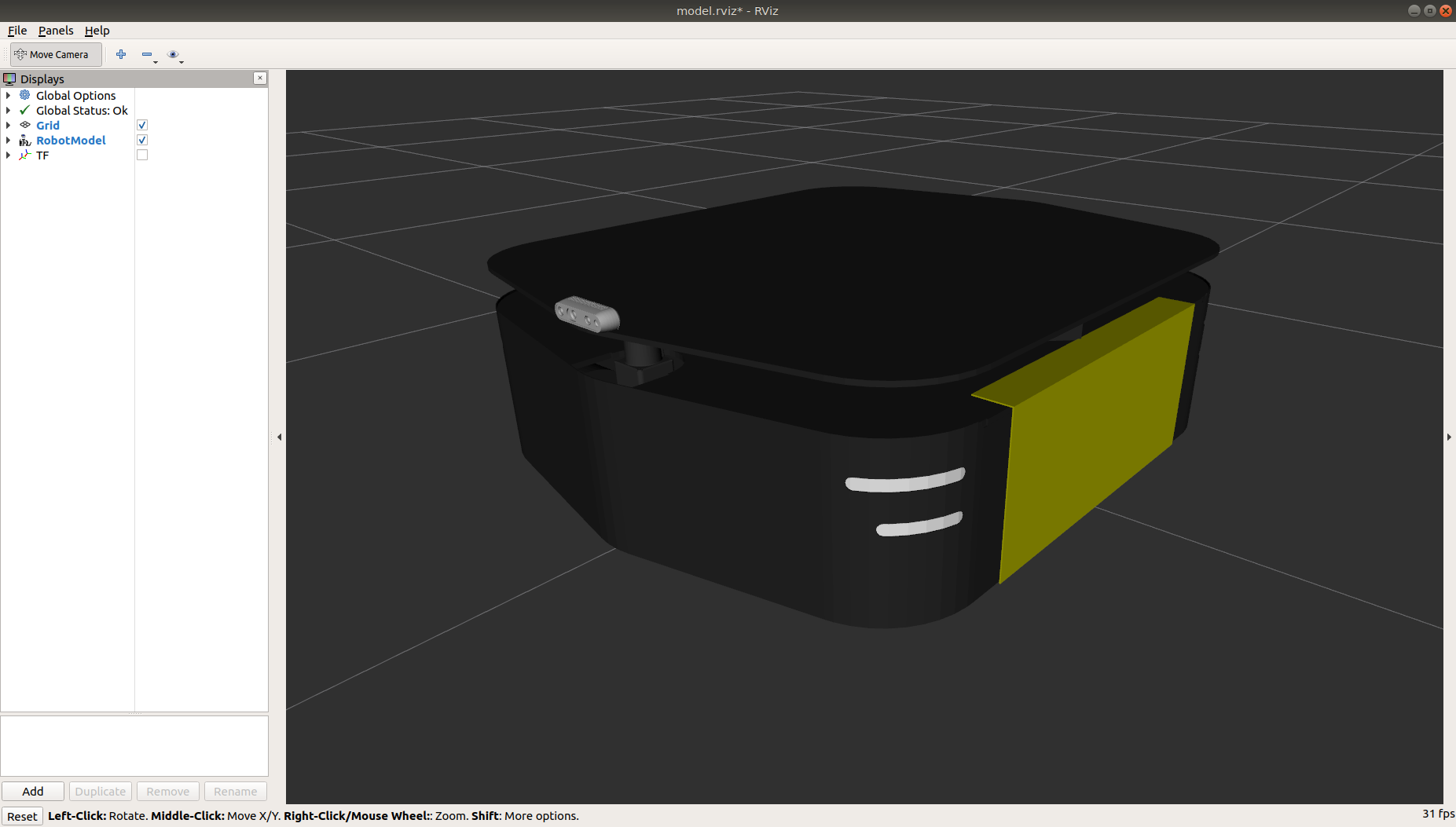Expand the RobotModel tree node

point(9,141)
